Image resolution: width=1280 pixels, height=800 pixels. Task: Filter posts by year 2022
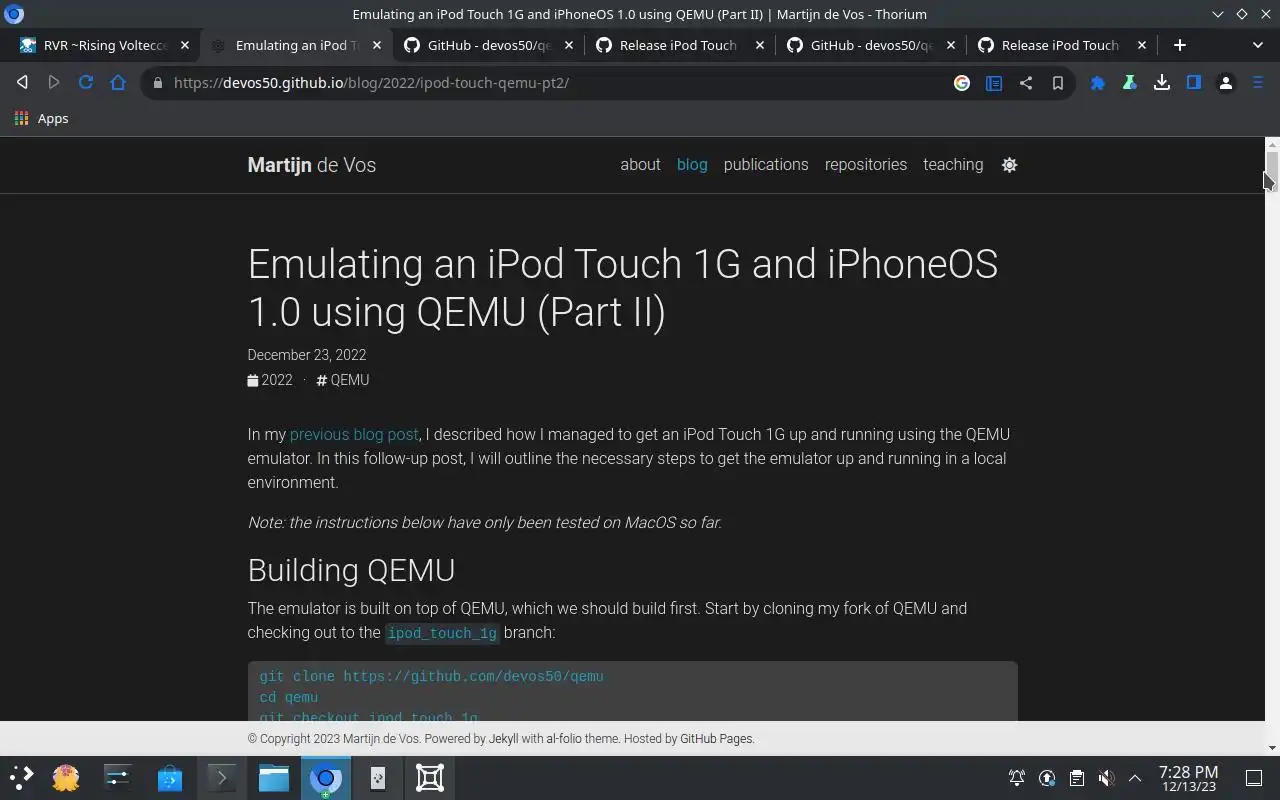click(x=270, y=380)
